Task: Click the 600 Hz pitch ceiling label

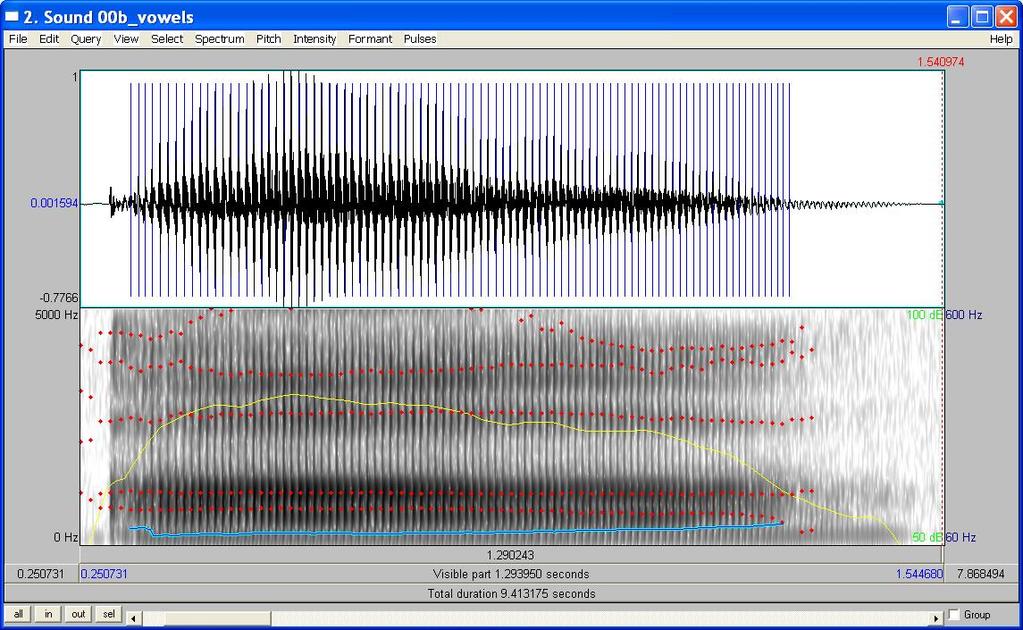Action: click(x=964, y=315)
